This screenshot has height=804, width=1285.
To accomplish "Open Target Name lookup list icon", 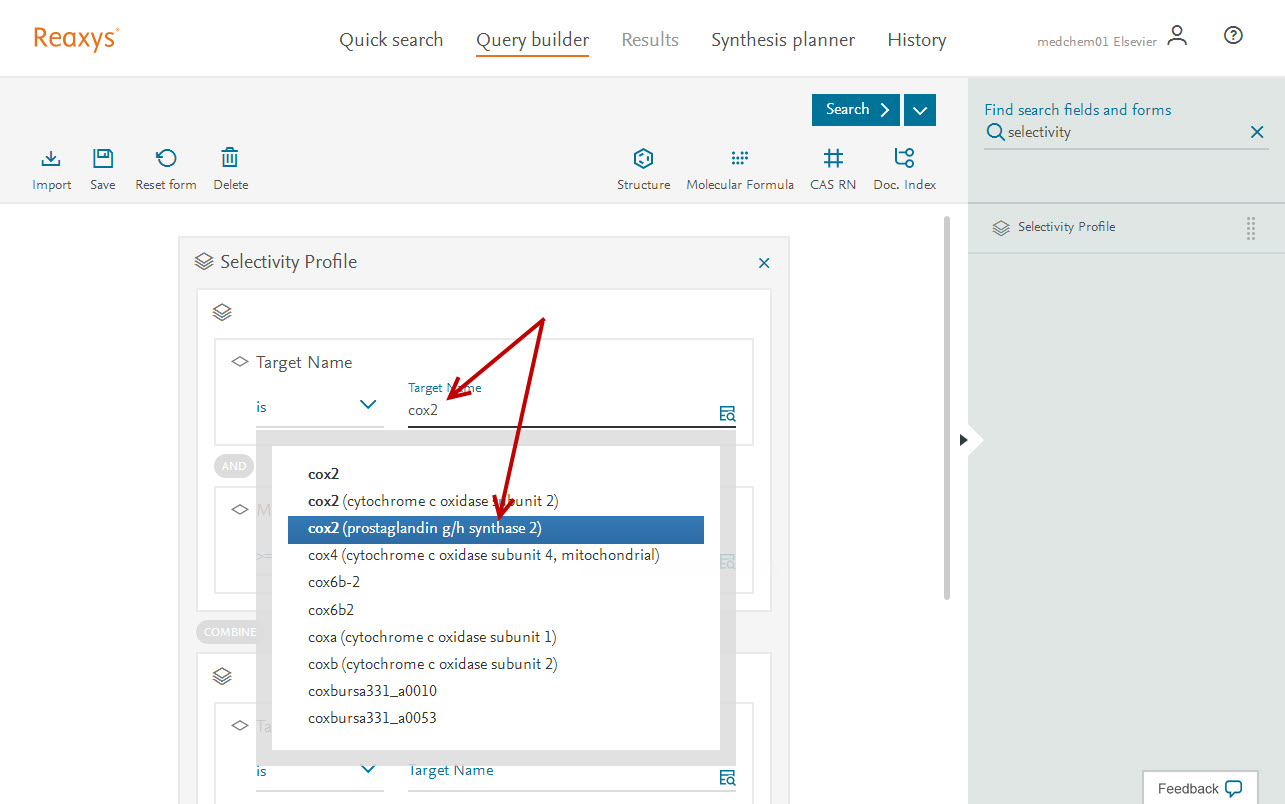I will (x=727, y=414).
